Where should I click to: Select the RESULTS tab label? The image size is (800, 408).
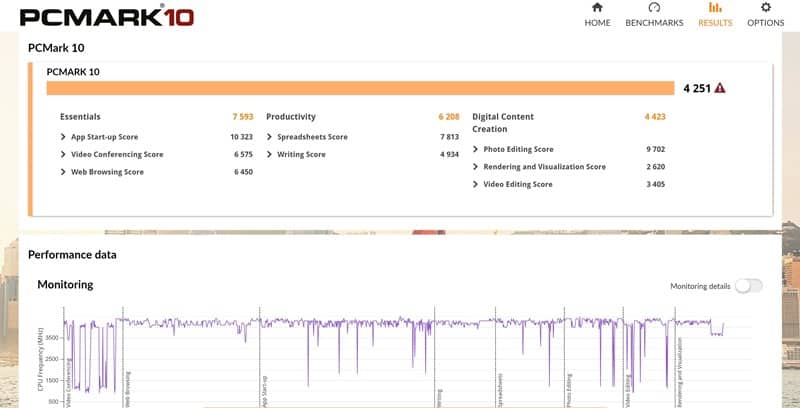715,23
